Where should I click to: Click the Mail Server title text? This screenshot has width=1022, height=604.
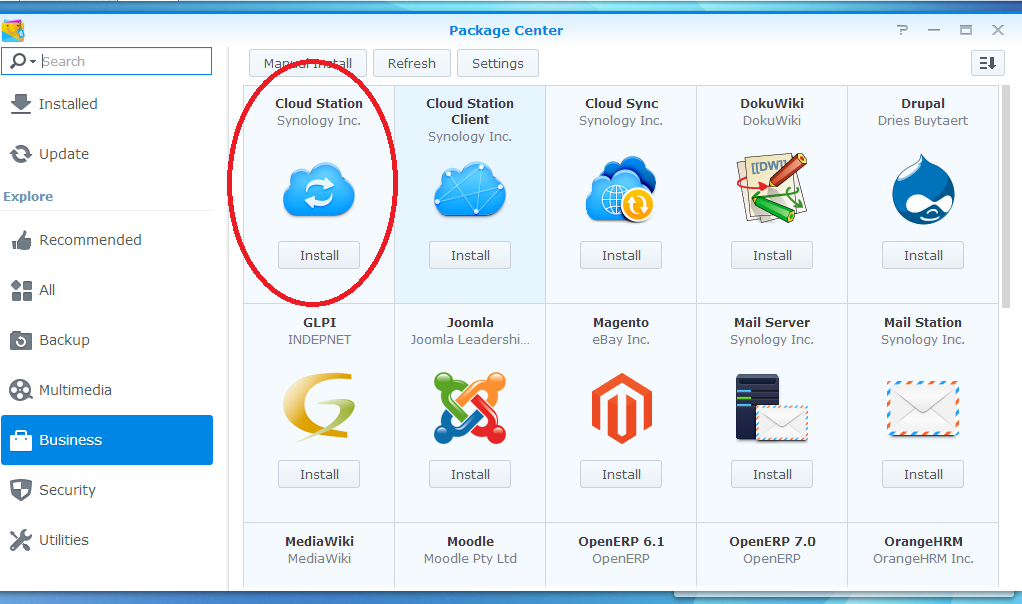772,323
